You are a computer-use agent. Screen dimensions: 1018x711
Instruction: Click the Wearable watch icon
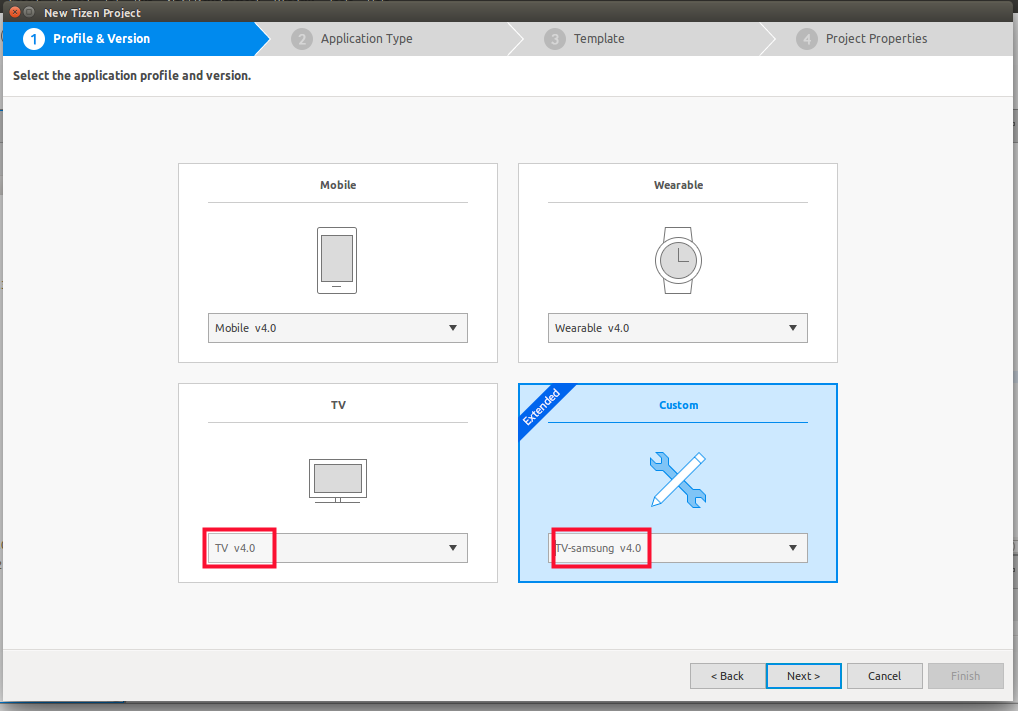pos(677,260)
